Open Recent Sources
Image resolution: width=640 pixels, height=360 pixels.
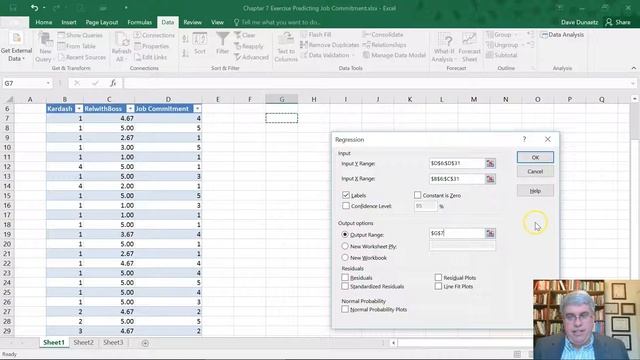click(x=82, y=57)
